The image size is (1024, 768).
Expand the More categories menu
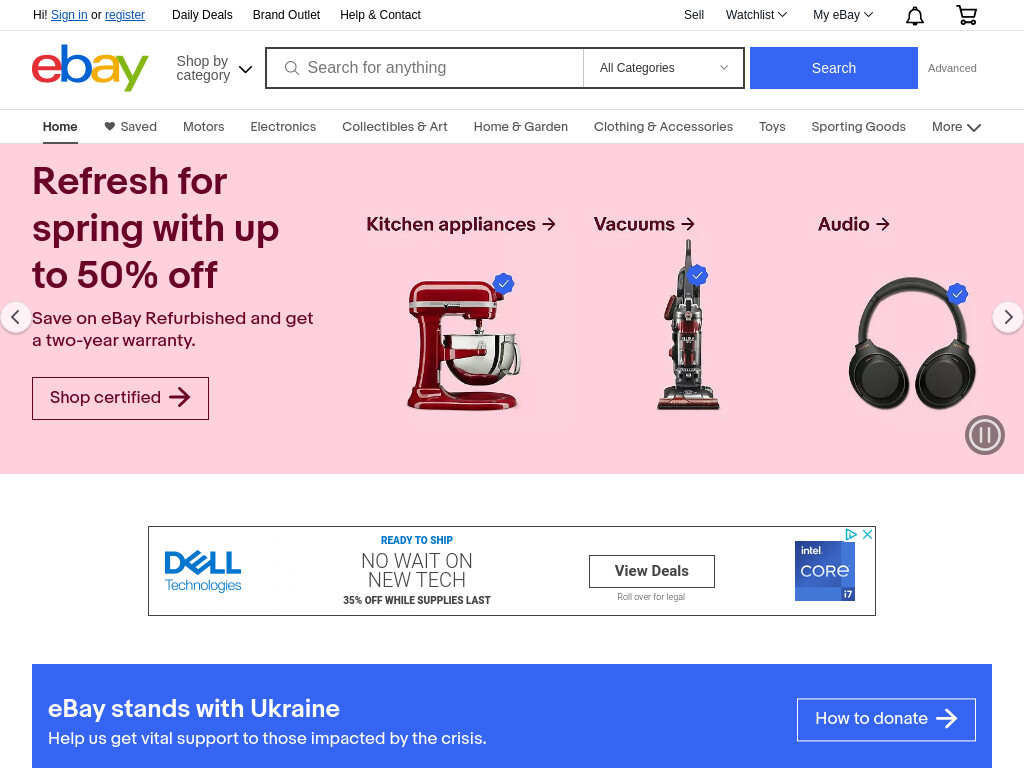956,127
